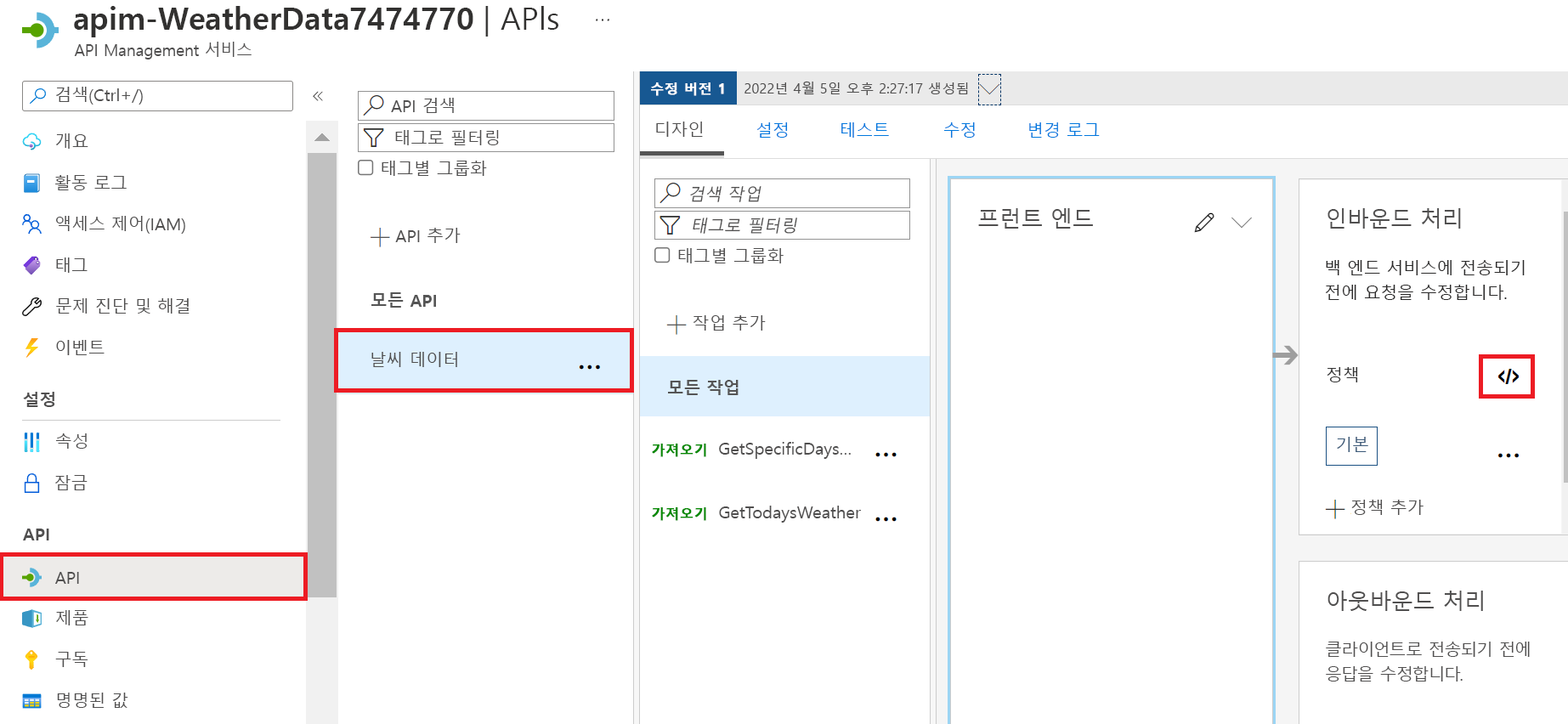Click the 기본 policy button
The height and width of the screenshot is (724, 1568).
(1351, 445)
